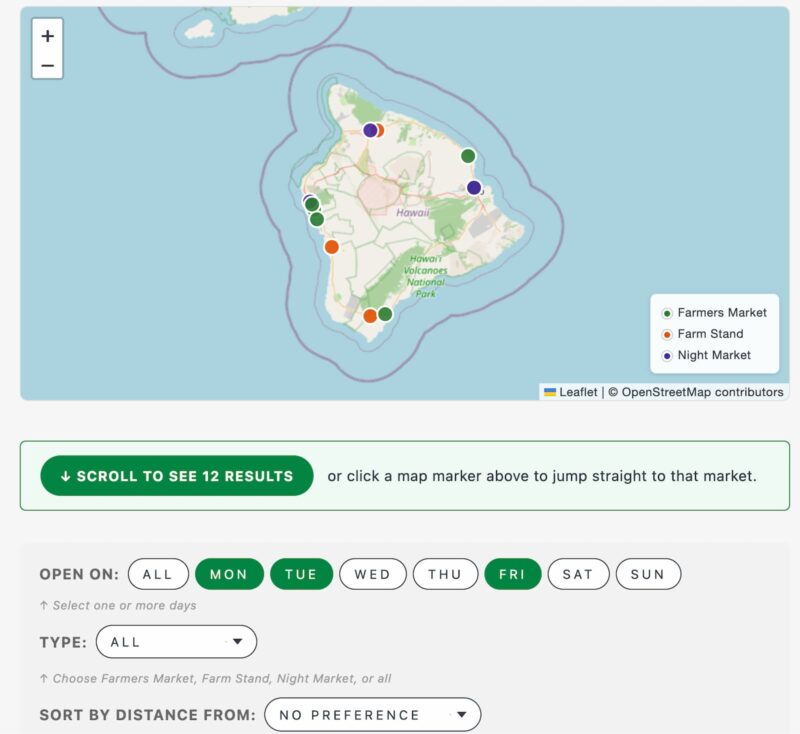This screenshot has width=800, height=734.
Task: Select the green Farmers Market marker near southern tip
Action: 385,314
